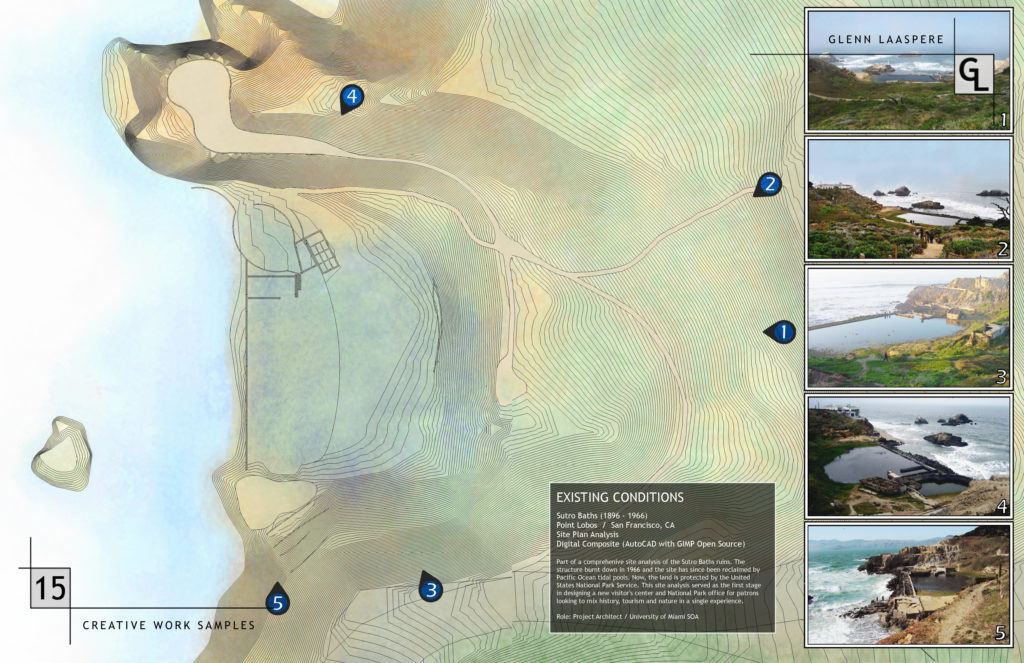The width and height of the screenshot is (1024, 663).
Task: Select the blue map marker numbered 2
Action: [769, 184]
